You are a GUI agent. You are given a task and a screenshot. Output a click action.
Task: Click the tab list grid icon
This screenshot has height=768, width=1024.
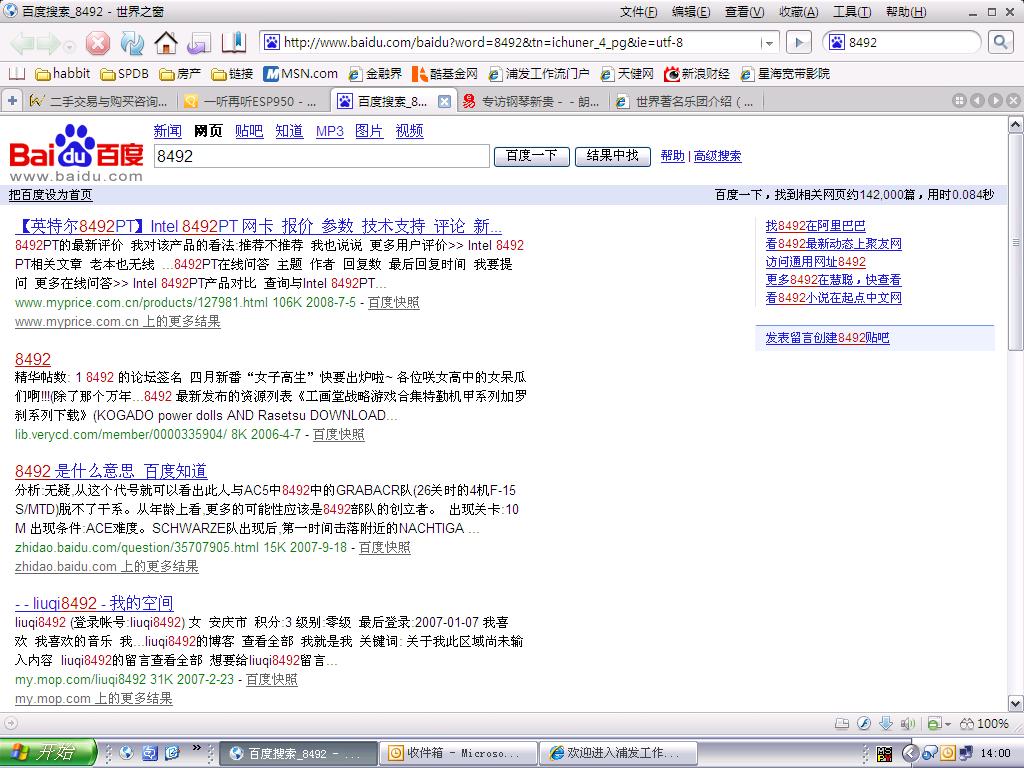(x=959, y=101)
